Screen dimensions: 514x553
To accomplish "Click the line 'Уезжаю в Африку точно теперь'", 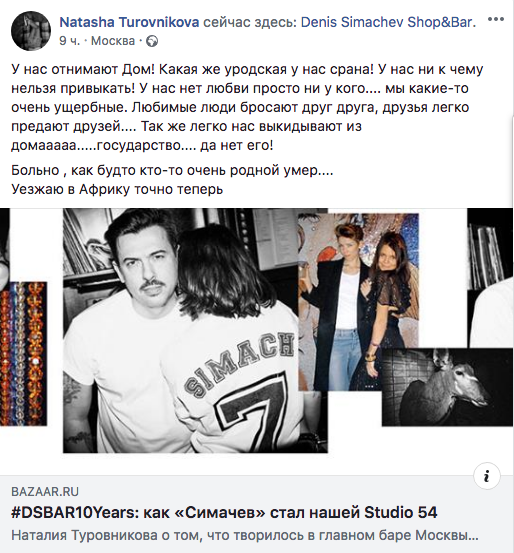I will click(x=117, y=189).
